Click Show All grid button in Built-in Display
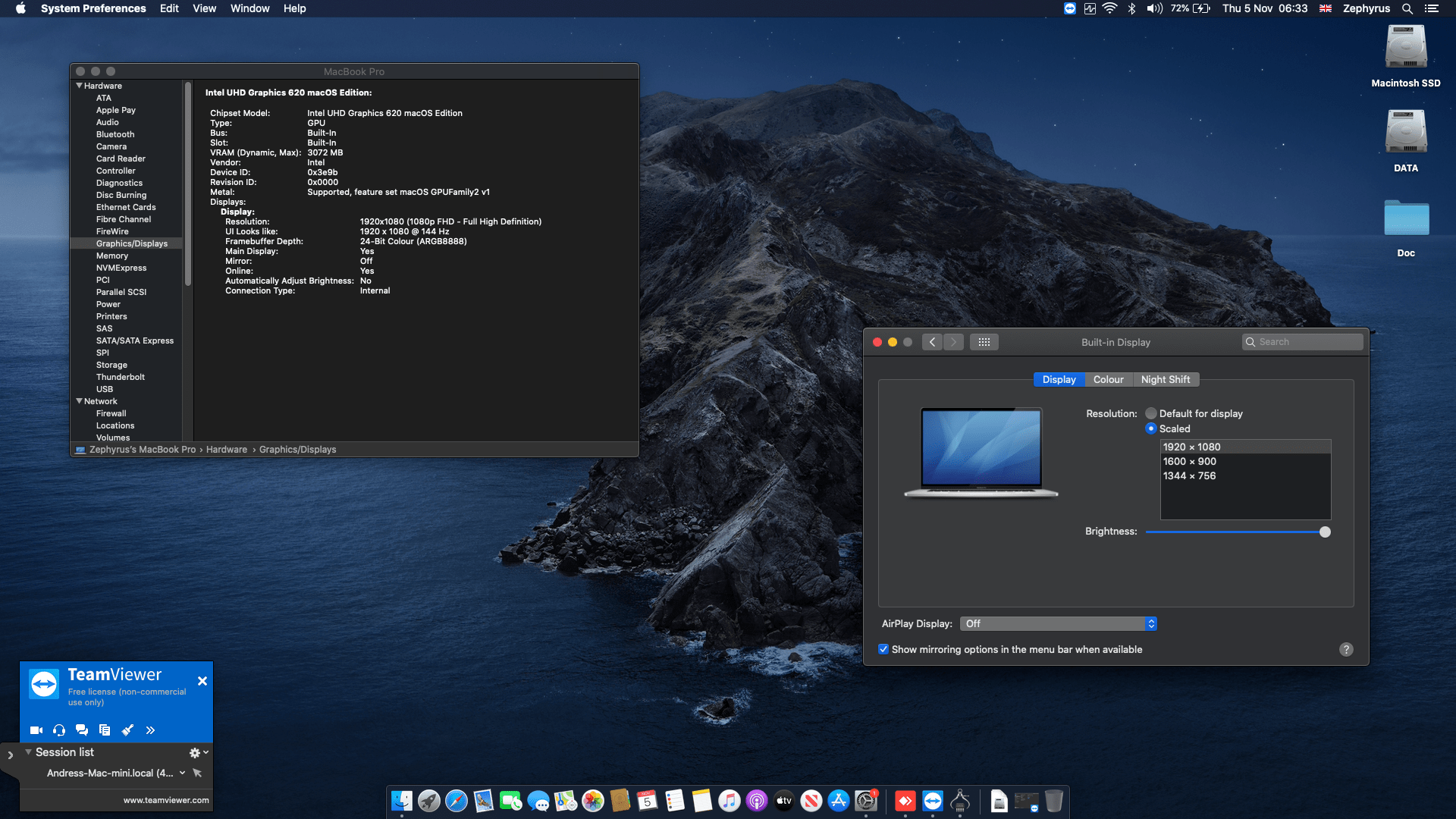Screen dimensions: 1456x819 (x=984, y=342)
